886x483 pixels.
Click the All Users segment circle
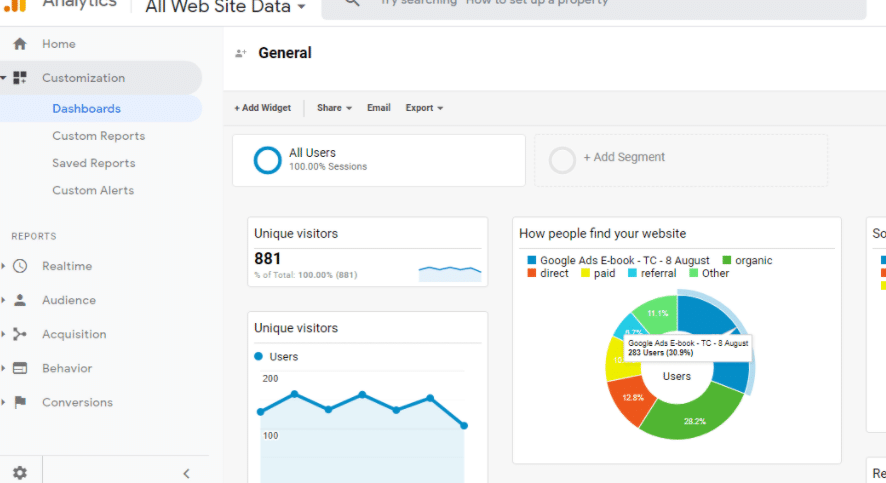267,160
